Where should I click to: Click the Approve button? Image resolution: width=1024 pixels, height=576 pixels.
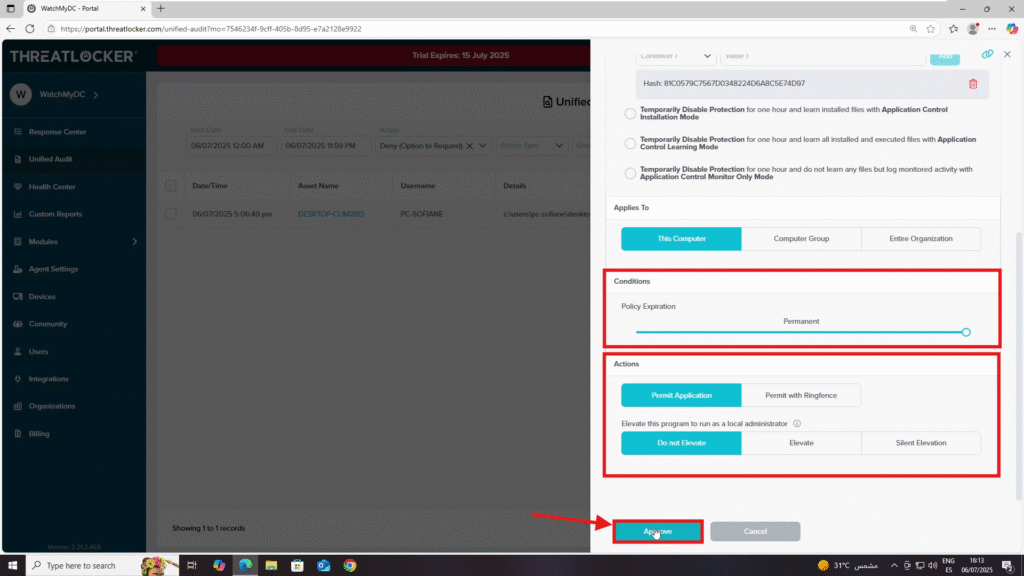click(x=658, y=532)
